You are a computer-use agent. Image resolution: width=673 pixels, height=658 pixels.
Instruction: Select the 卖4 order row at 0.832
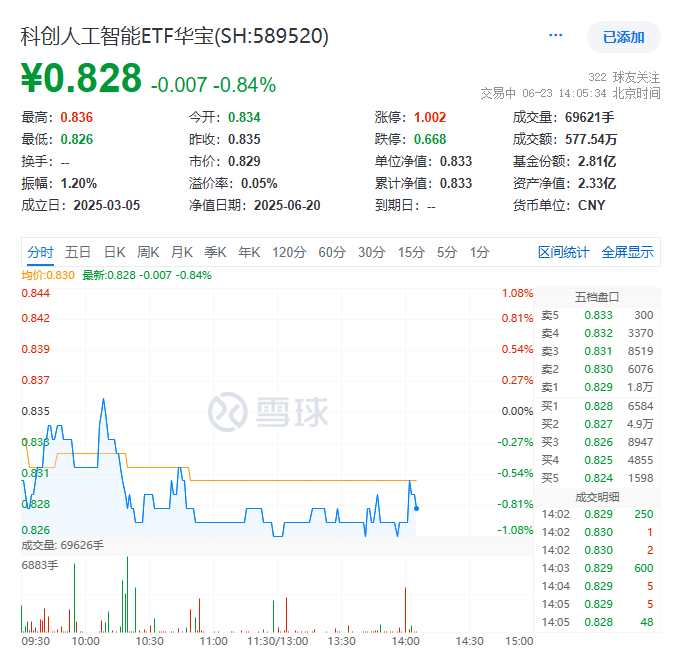(x=597, y=333)
